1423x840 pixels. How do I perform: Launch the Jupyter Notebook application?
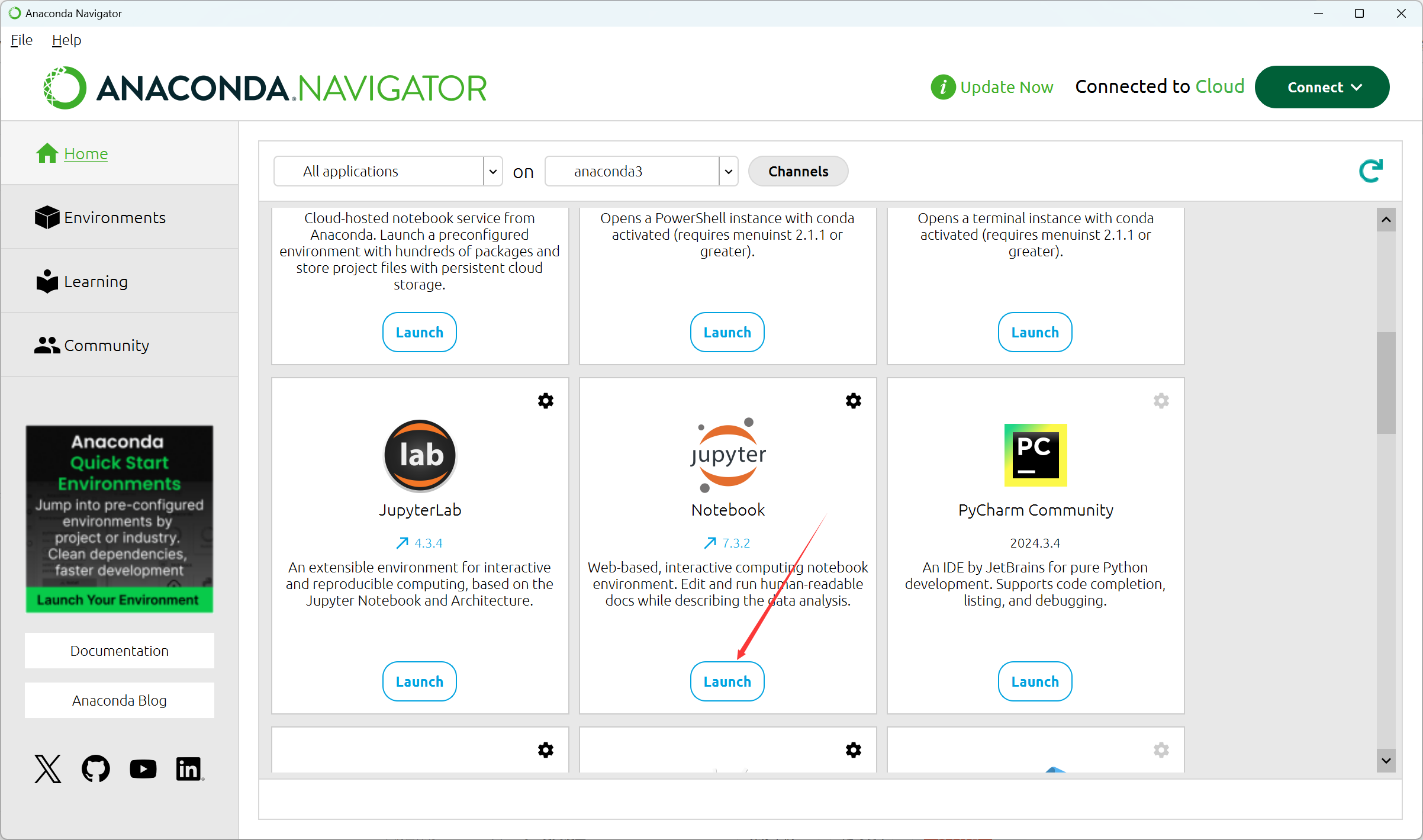point(727,681)
